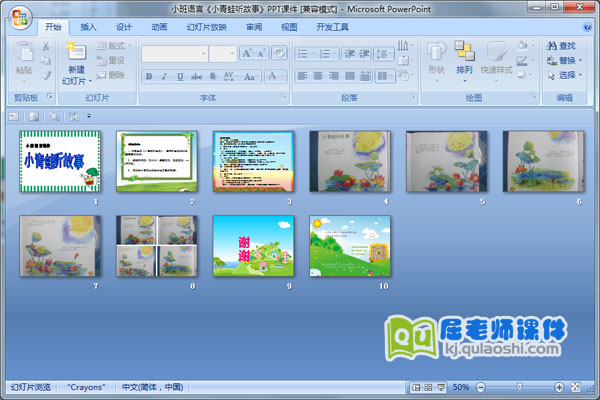Select Justify text alignment
600x400 pixels.
pos(349,76)
